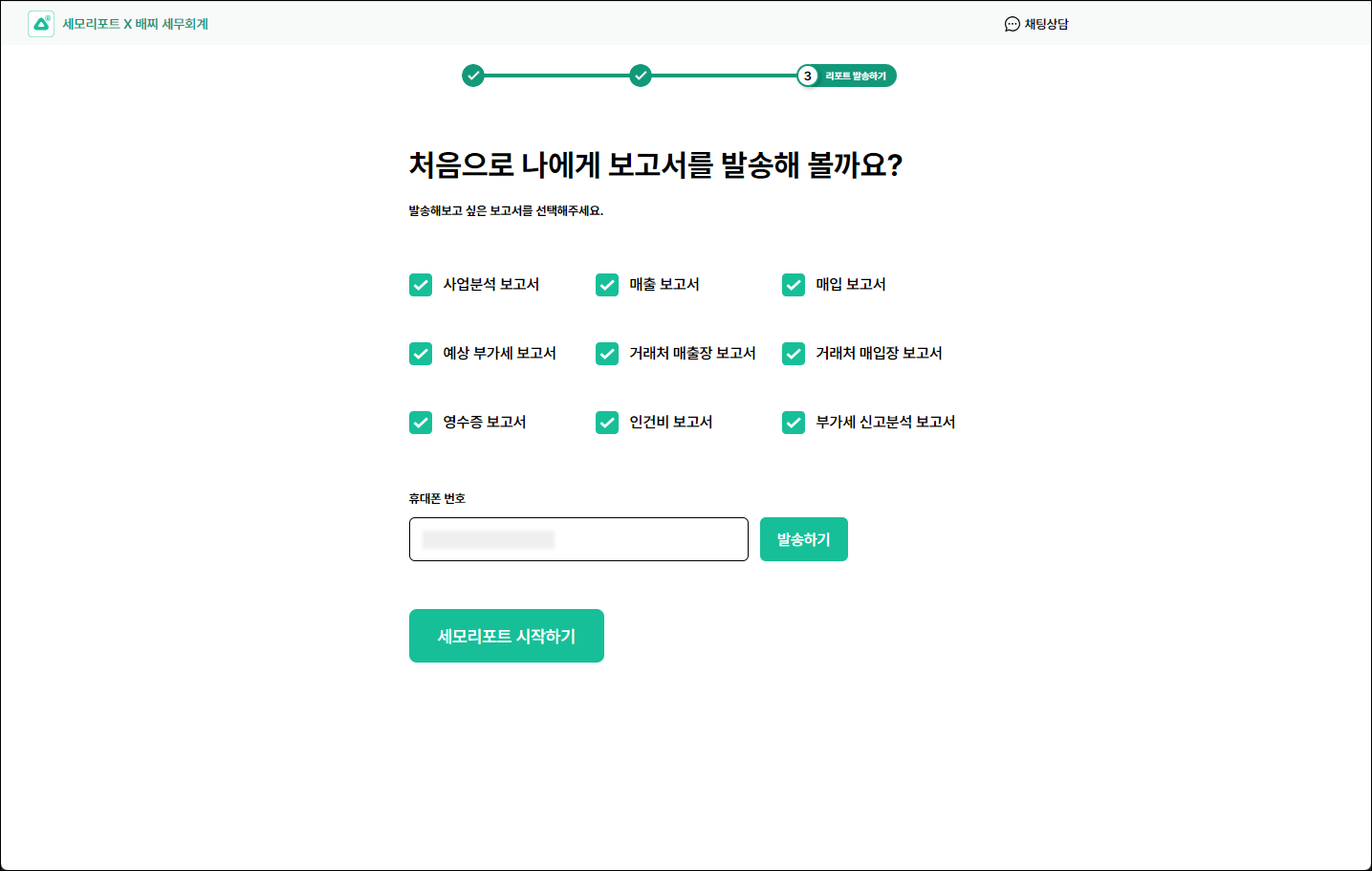Image resolution: width=1372 pixels, height=871 pixels.
Task: Uncheck 거래처 매출장 보고서 checkbox
Action: tap(607, 354)
